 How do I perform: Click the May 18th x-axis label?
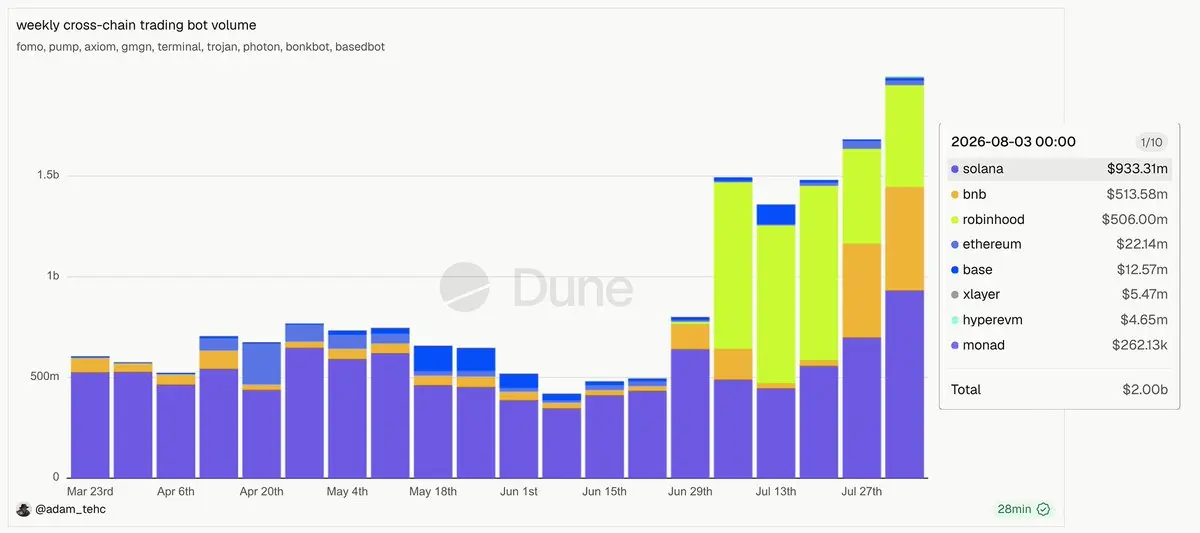[x=433, y=492]
